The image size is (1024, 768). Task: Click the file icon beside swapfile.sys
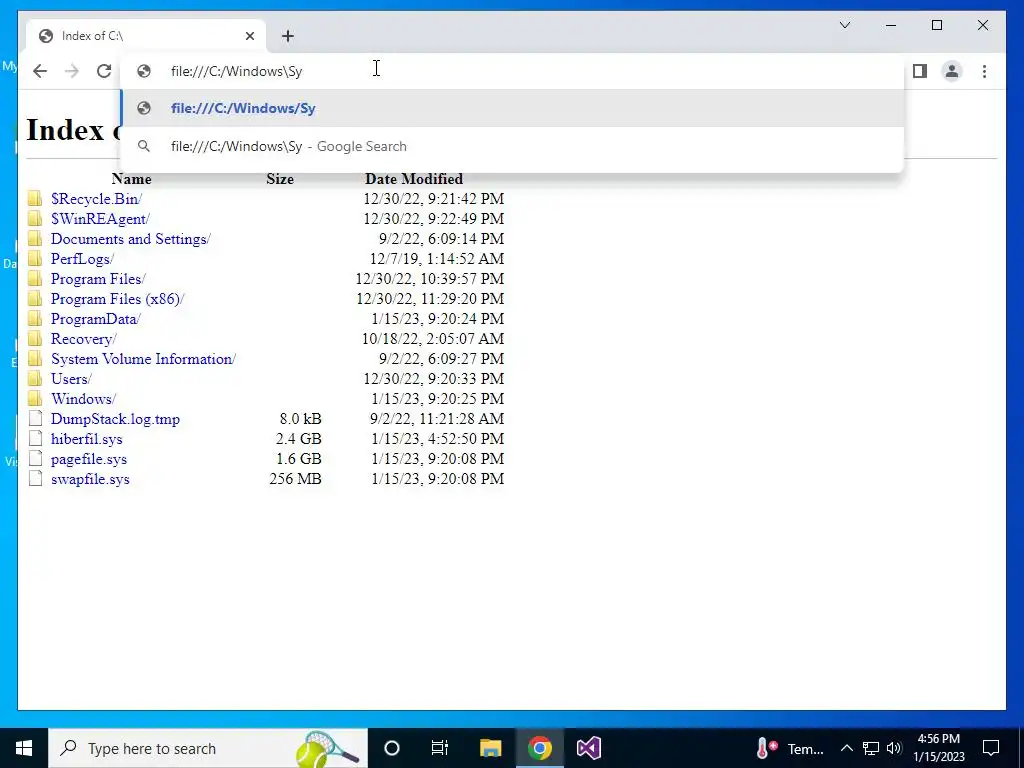click(35, 478)
